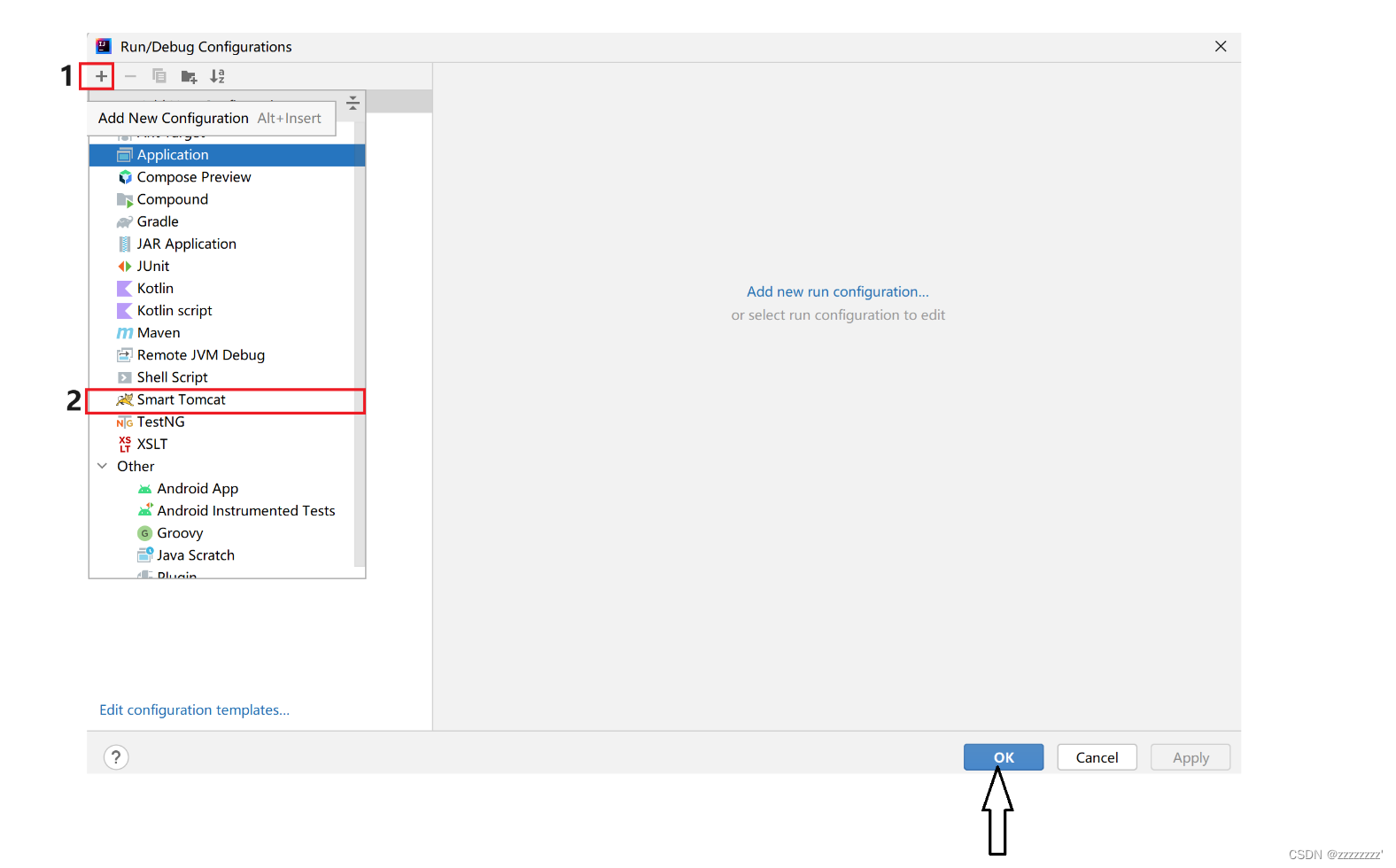Pick JAR Application from the list
This screenshot has width=1396, height=868.
(x=227, y=244)
